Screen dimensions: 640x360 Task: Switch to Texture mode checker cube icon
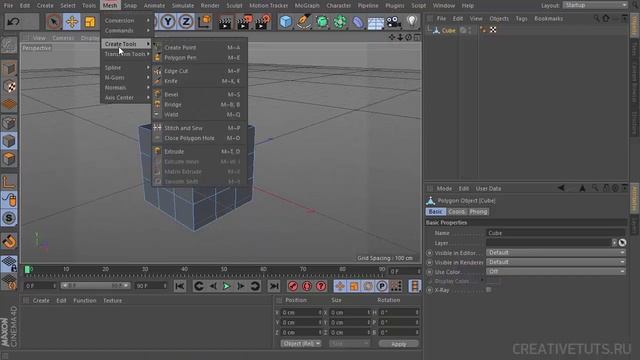click(9, 87)
